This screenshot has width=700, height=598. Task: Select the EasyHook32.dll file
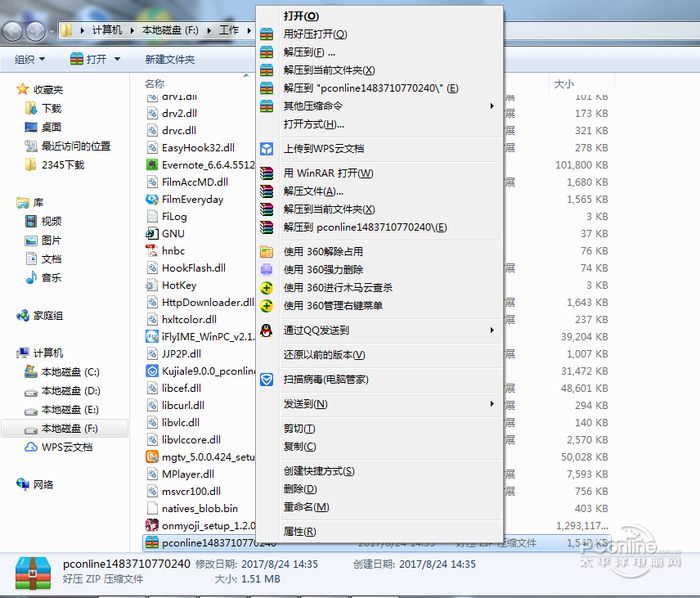pos(191,148)
